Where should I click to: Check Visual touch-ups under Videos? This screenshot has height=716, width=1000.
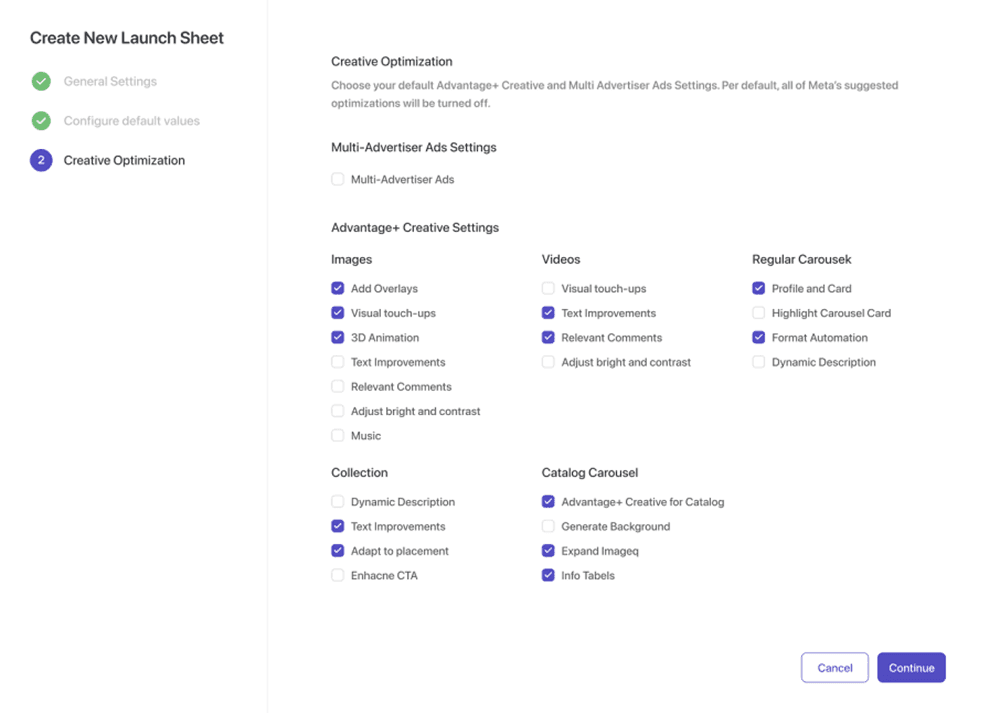tap(548, 288)
